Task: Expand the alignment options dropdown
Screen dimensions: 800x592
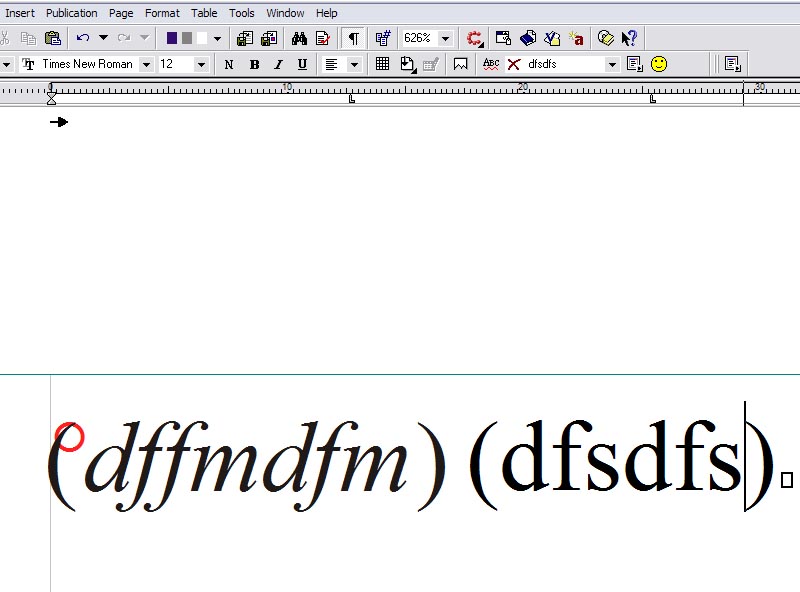Action: 354,65
